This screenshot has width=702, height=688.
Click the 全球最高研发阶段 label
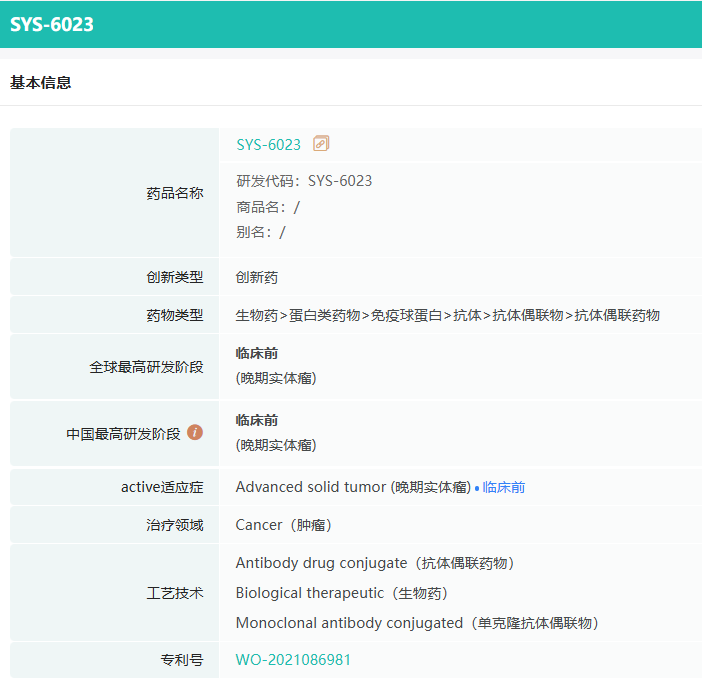point(146,367)
